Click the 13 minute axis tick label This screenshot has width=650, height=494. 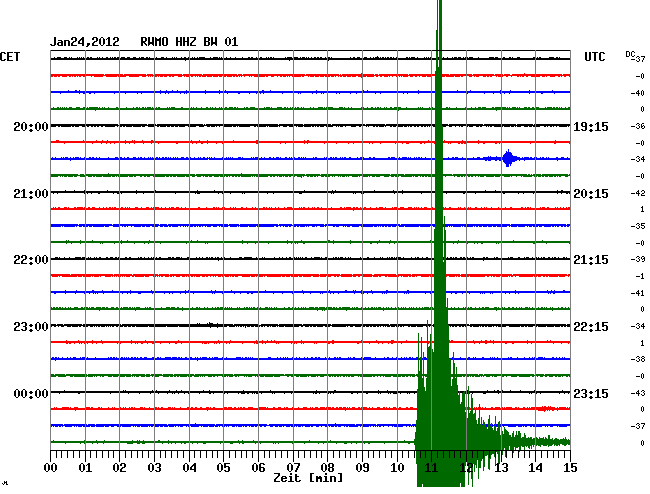click(x=501, y=468)
